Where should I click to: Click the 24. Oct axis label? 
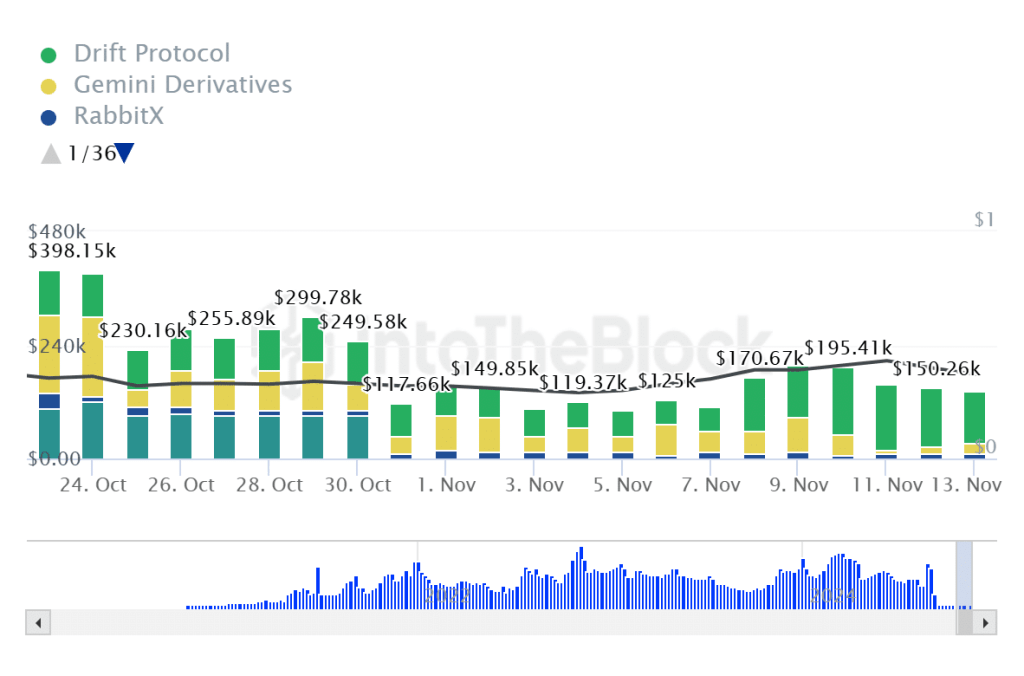93,485
